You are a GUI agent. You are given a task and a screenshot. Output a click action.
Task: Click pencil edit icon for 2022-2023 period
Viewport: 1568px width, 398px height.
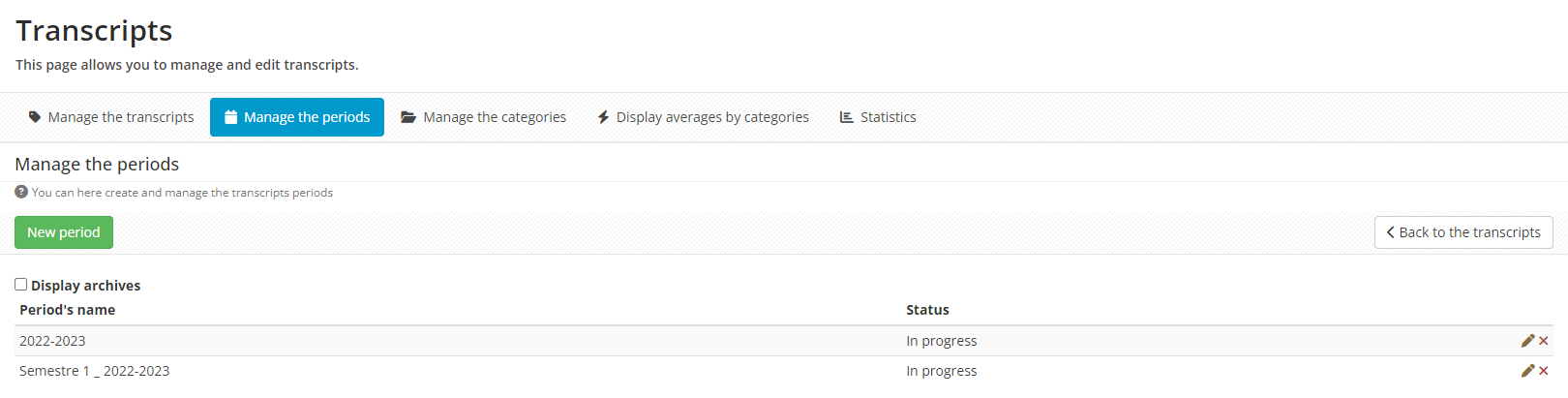click(x=1527, y=341)
